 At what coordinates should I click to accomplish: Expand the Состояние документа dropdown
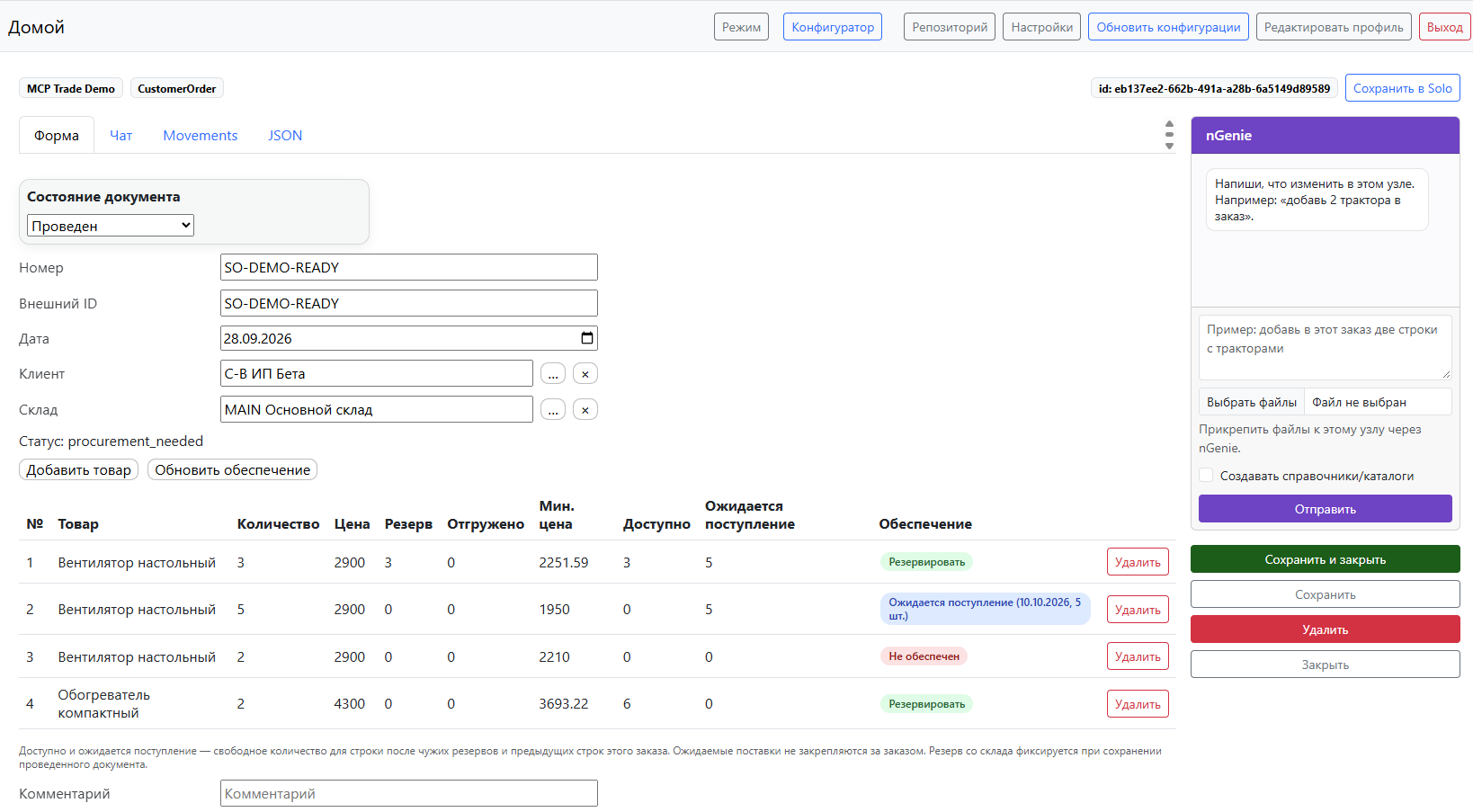coord(111,226)
